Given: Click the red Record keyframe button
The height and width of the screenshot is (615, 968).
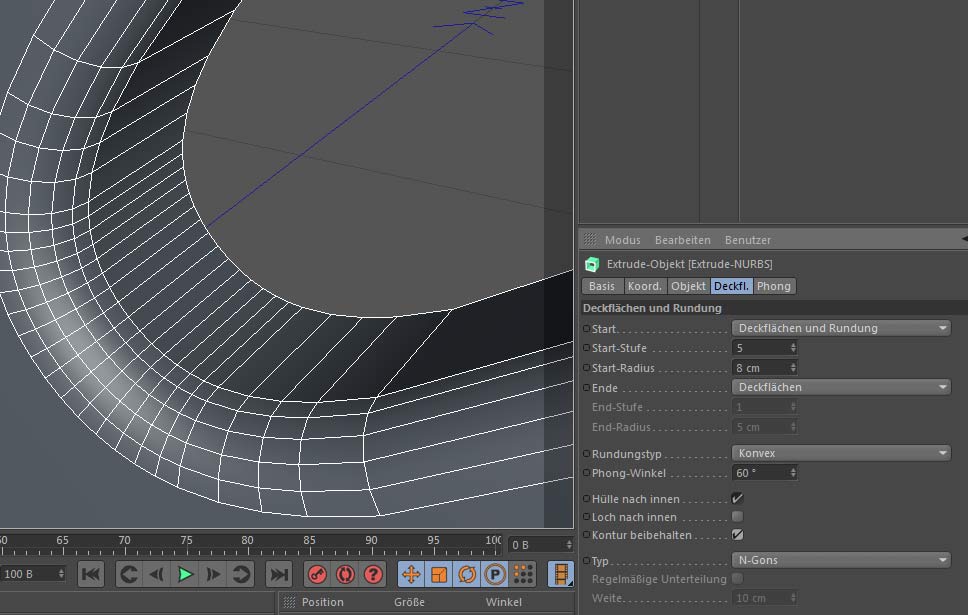Looking at the screenshot, I should (x=316, y=574).
